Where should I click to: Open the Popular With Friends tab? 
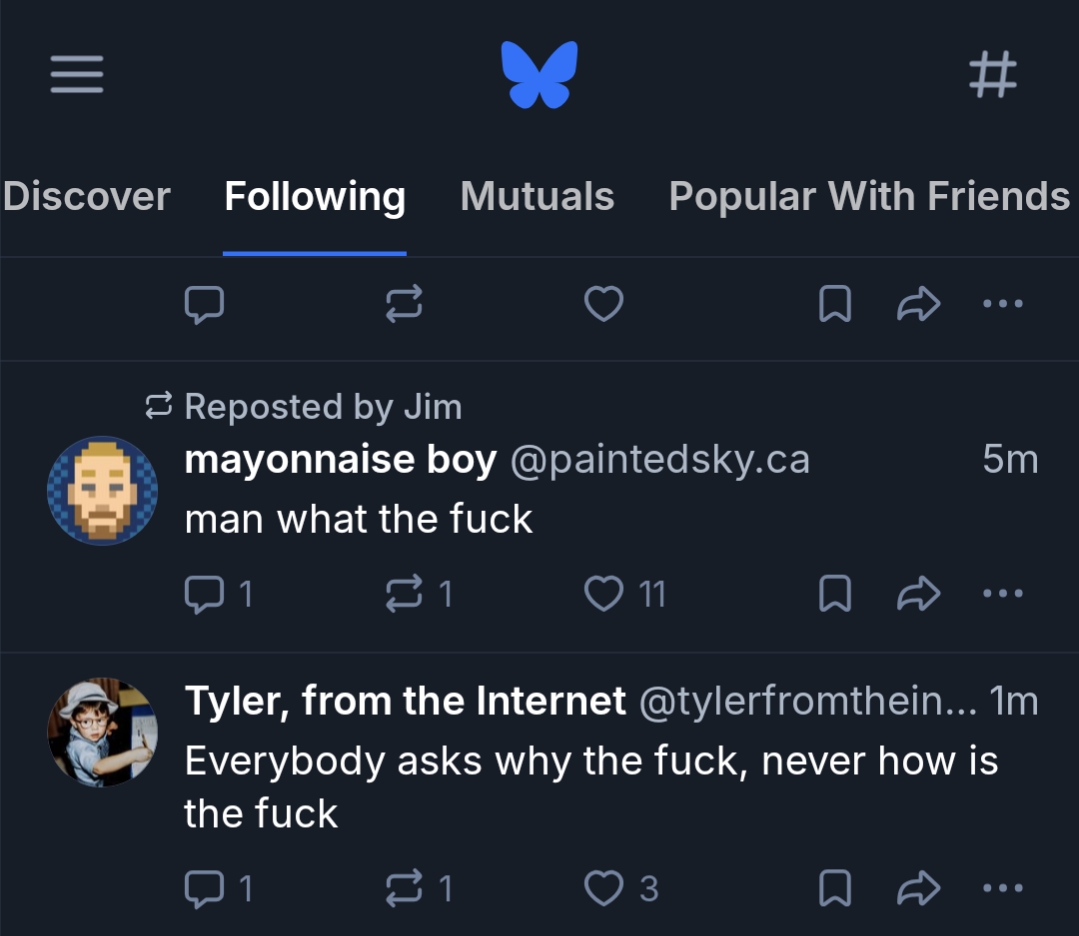click(x=869, y=197)
